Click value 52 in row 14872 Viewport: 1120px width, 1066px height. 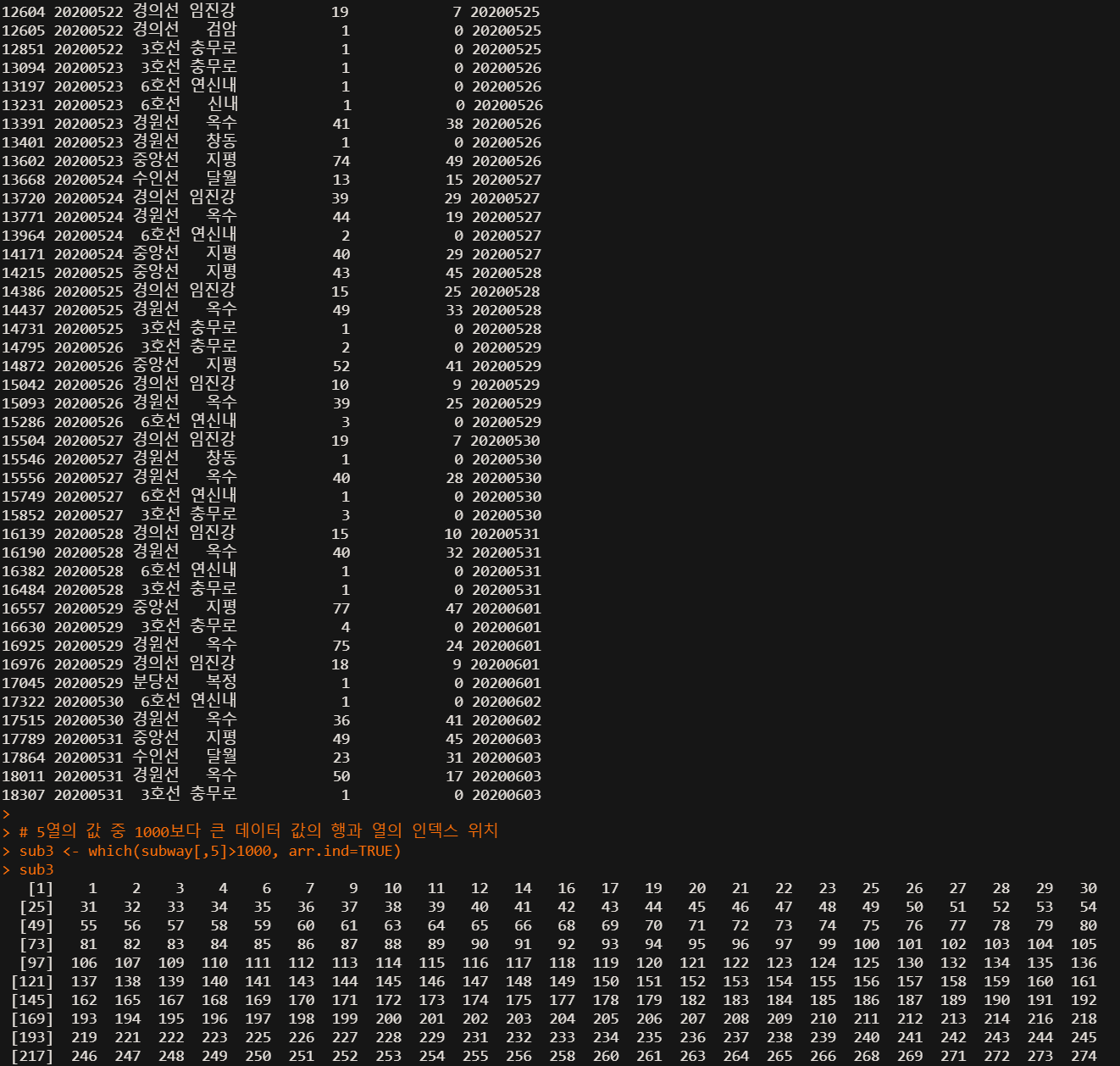pyautogui.click(x=341, y=366)
